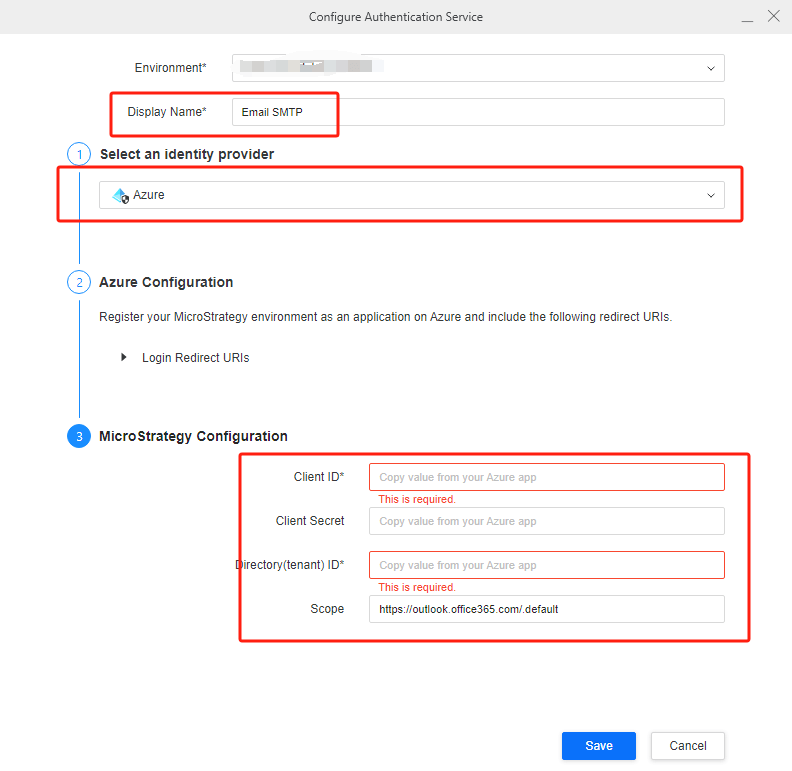Viewport: 792px width, 771px height.
Task: Click the Client ID input field
Action: coord(546,477)
